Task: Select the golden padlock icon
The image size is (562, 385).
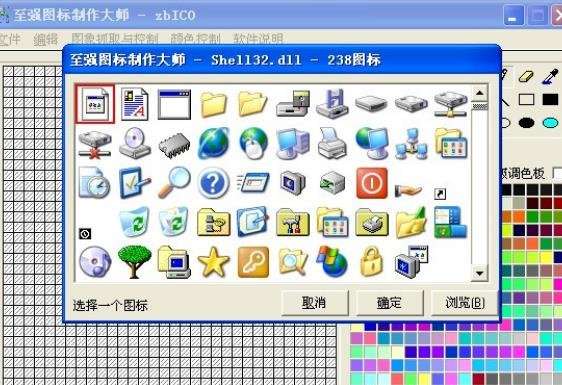Action: [x=372, y=262]
